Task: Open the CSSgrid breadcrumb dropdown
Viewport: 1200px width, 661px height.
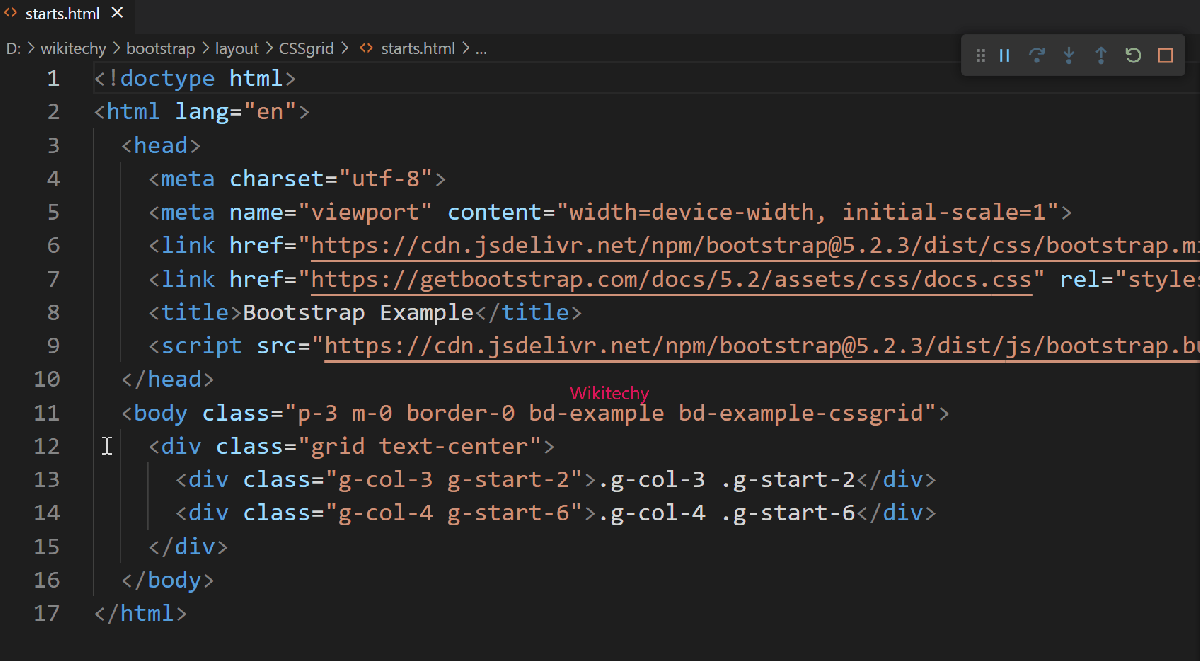Action: pyautogui.click(x=306, y=47)
